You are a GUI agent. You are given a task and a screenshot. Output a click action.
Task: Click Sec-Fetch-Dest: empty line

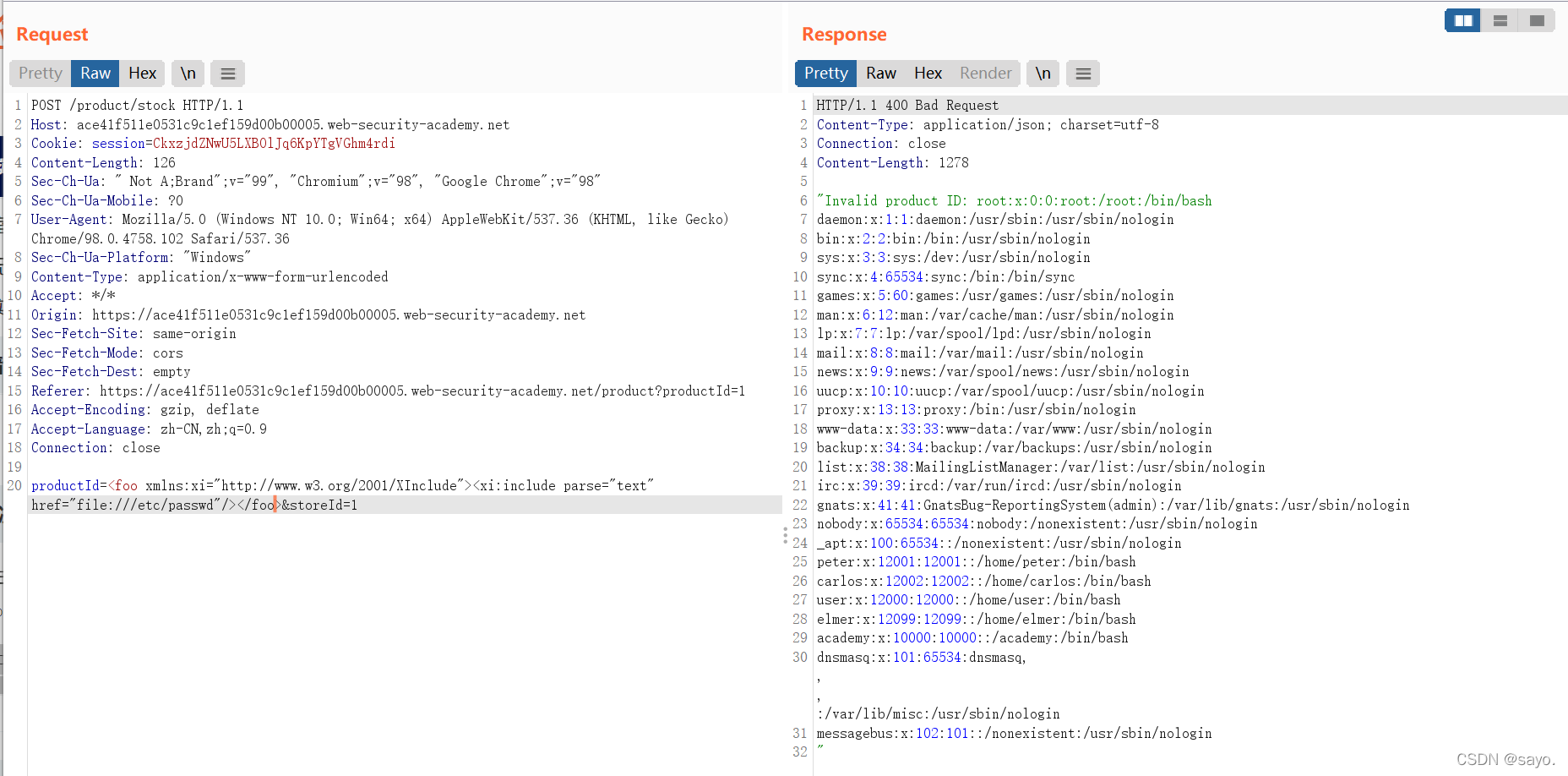(x=111, y=372)
